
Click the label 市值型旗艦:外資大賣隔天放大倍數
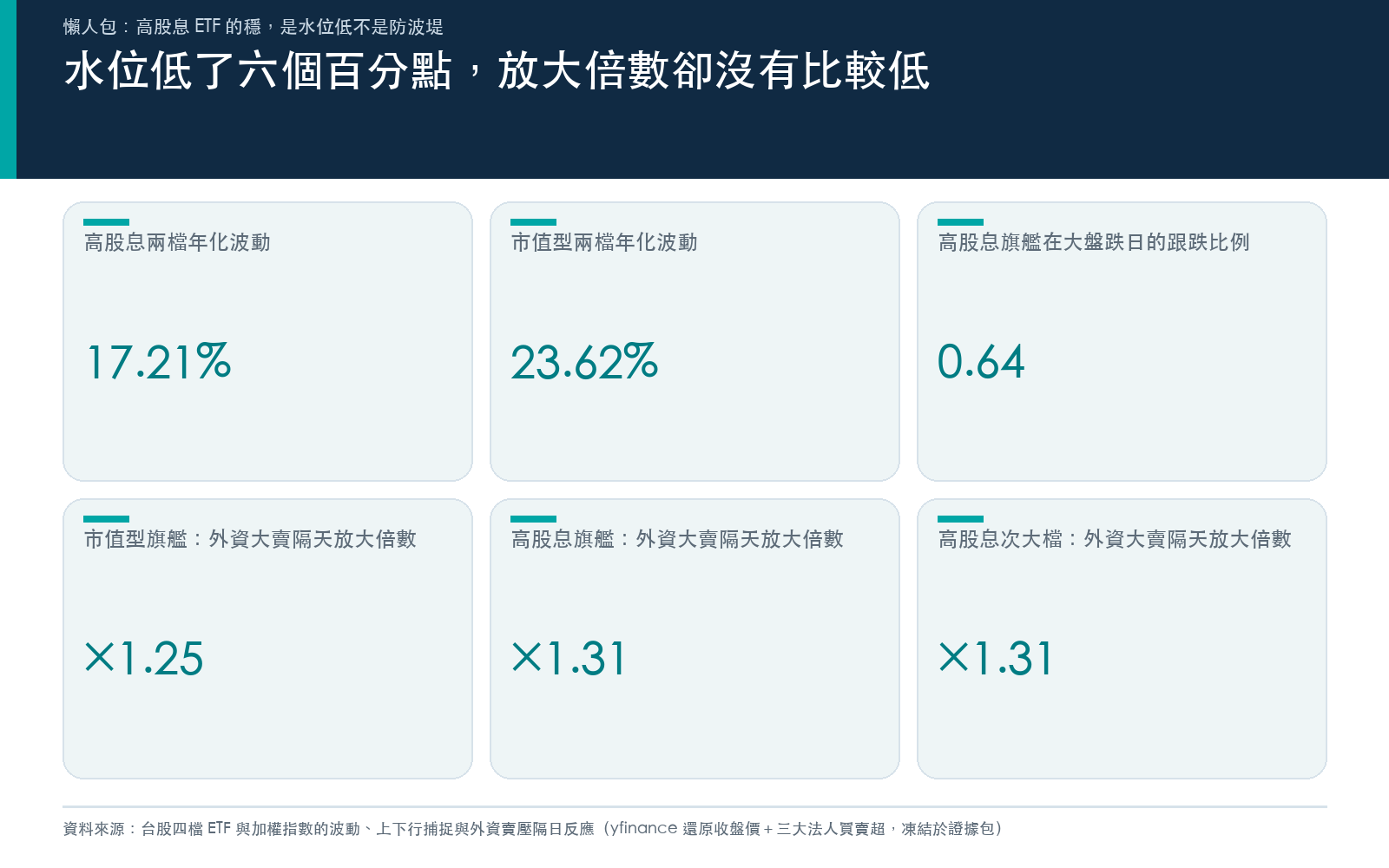(250, 539)
